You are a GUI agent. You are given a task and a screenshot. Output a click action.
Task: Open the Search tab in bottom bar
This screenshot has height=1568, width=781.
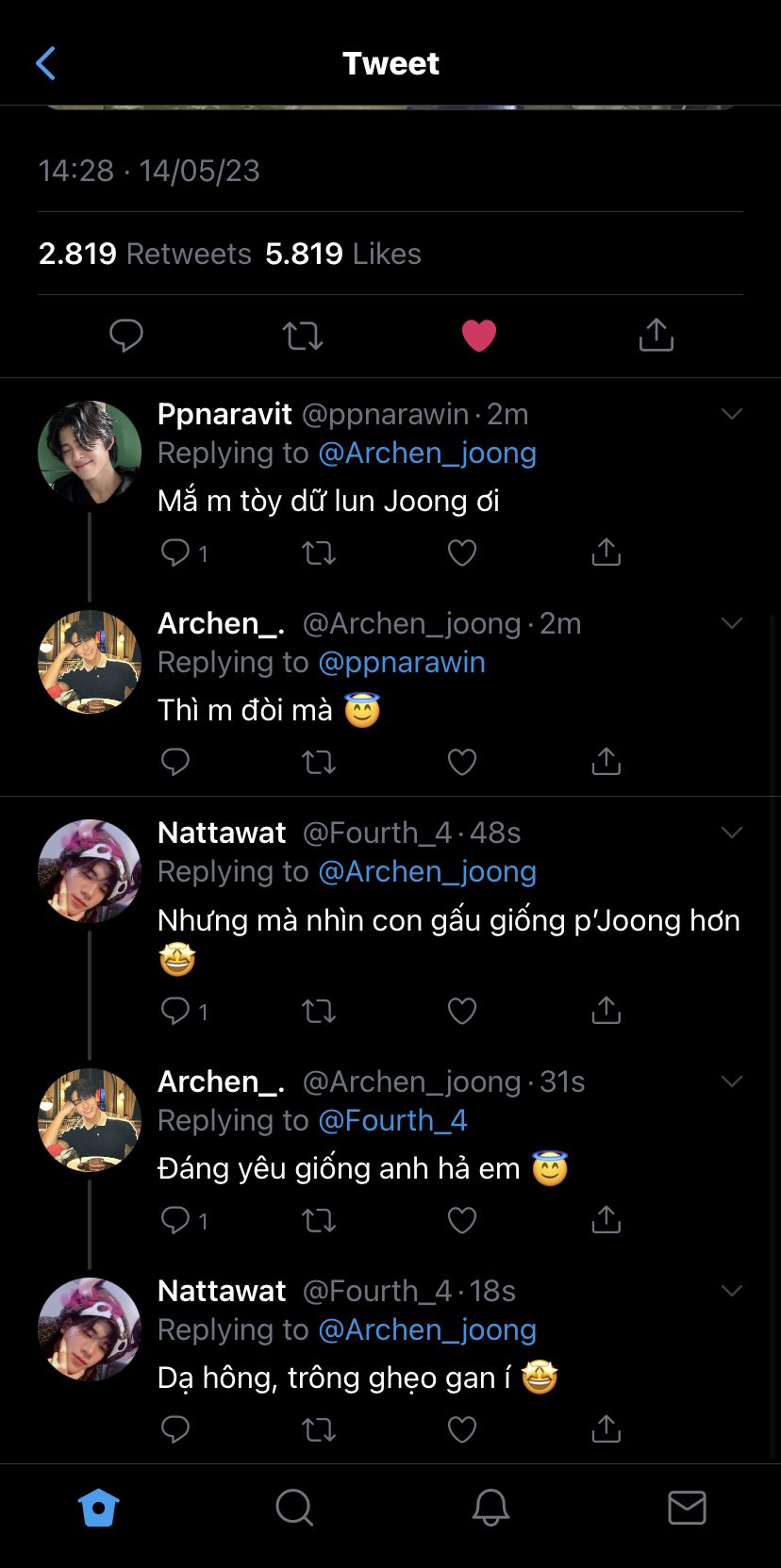click(294, 1507)
